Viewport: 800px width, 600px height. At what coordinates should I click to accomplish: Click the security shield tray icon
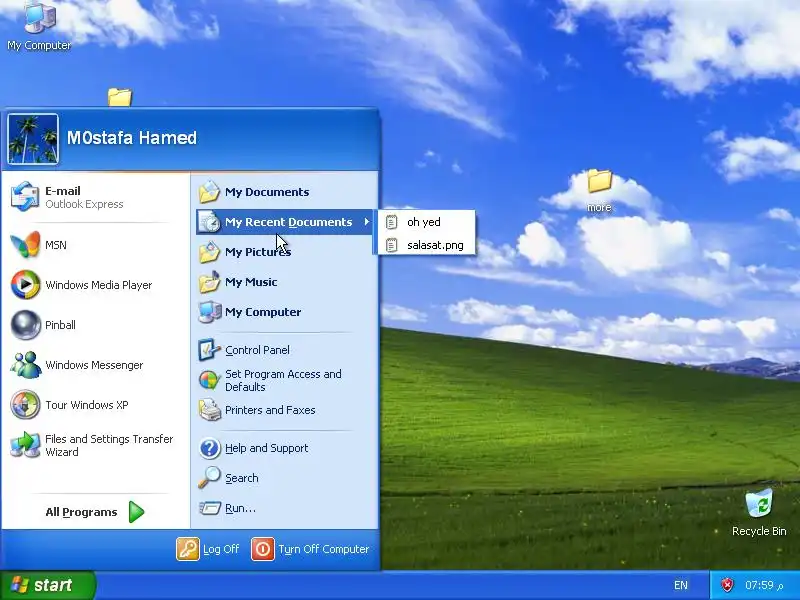pyautogui.click(x=727, y=585)
